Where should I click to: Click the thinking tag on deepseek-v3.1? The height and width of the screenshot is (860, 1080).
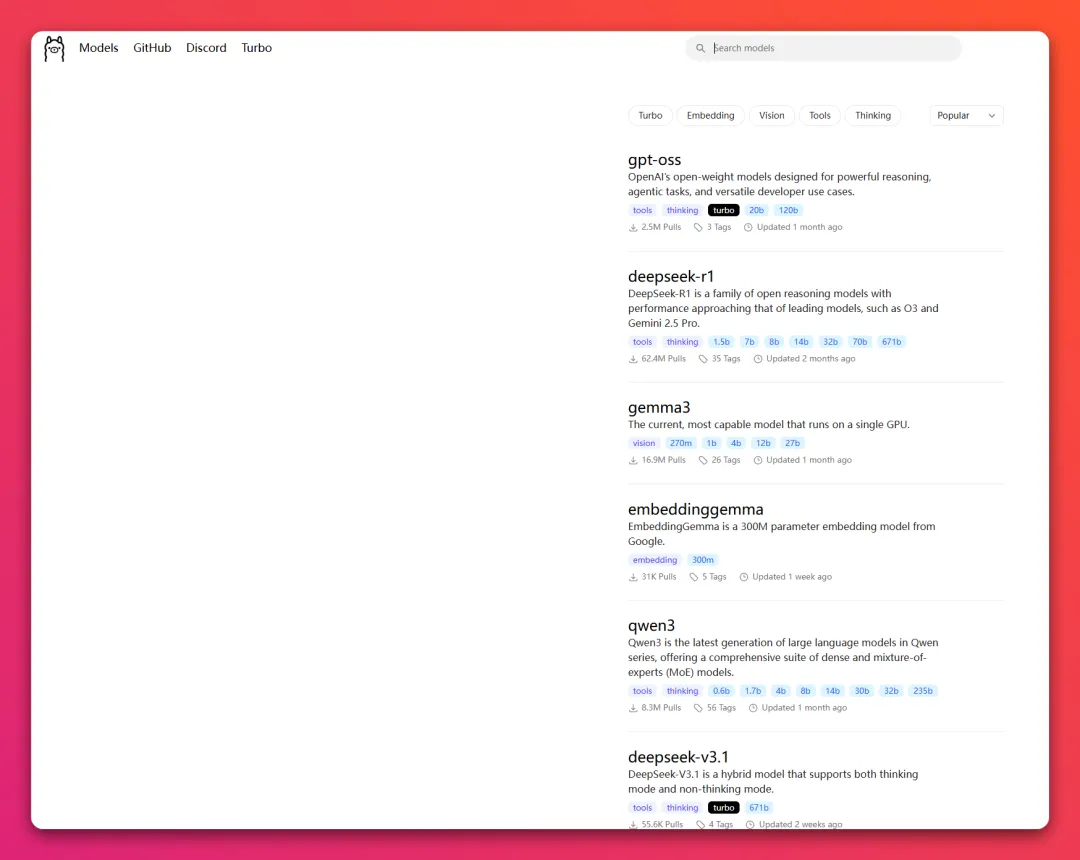(683, 808)
